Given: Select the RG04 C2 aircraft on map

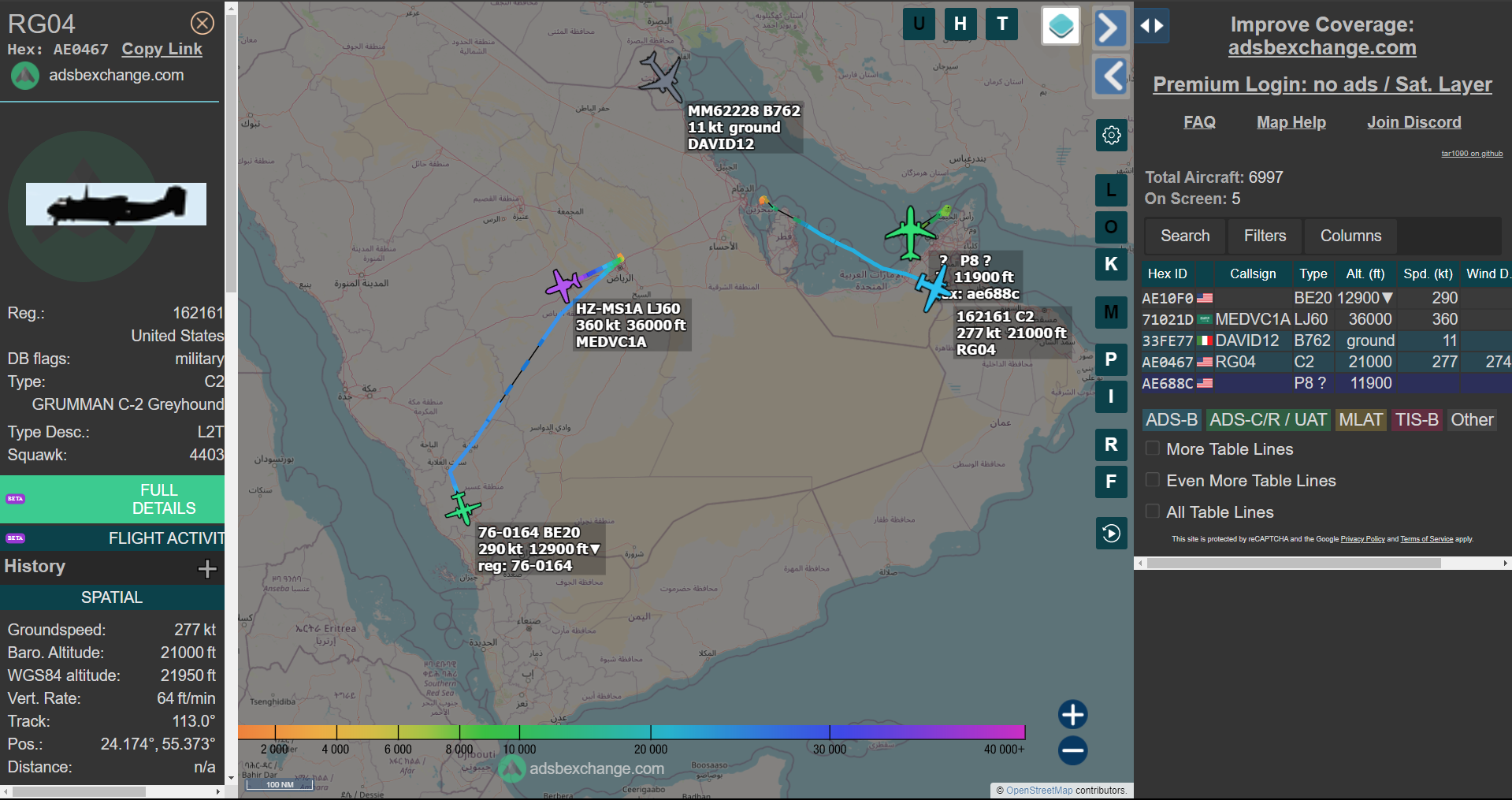Looking at the screenshot, I should coord(933,288).
